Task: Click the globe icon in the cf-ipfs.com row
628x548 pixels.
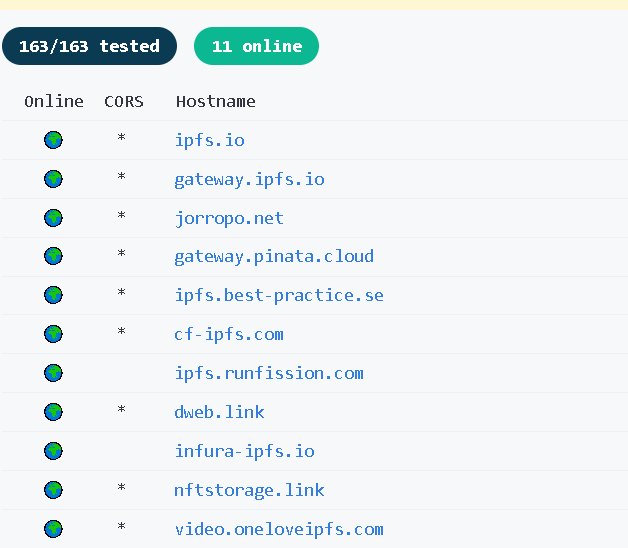Action: (x=54, y=334)
